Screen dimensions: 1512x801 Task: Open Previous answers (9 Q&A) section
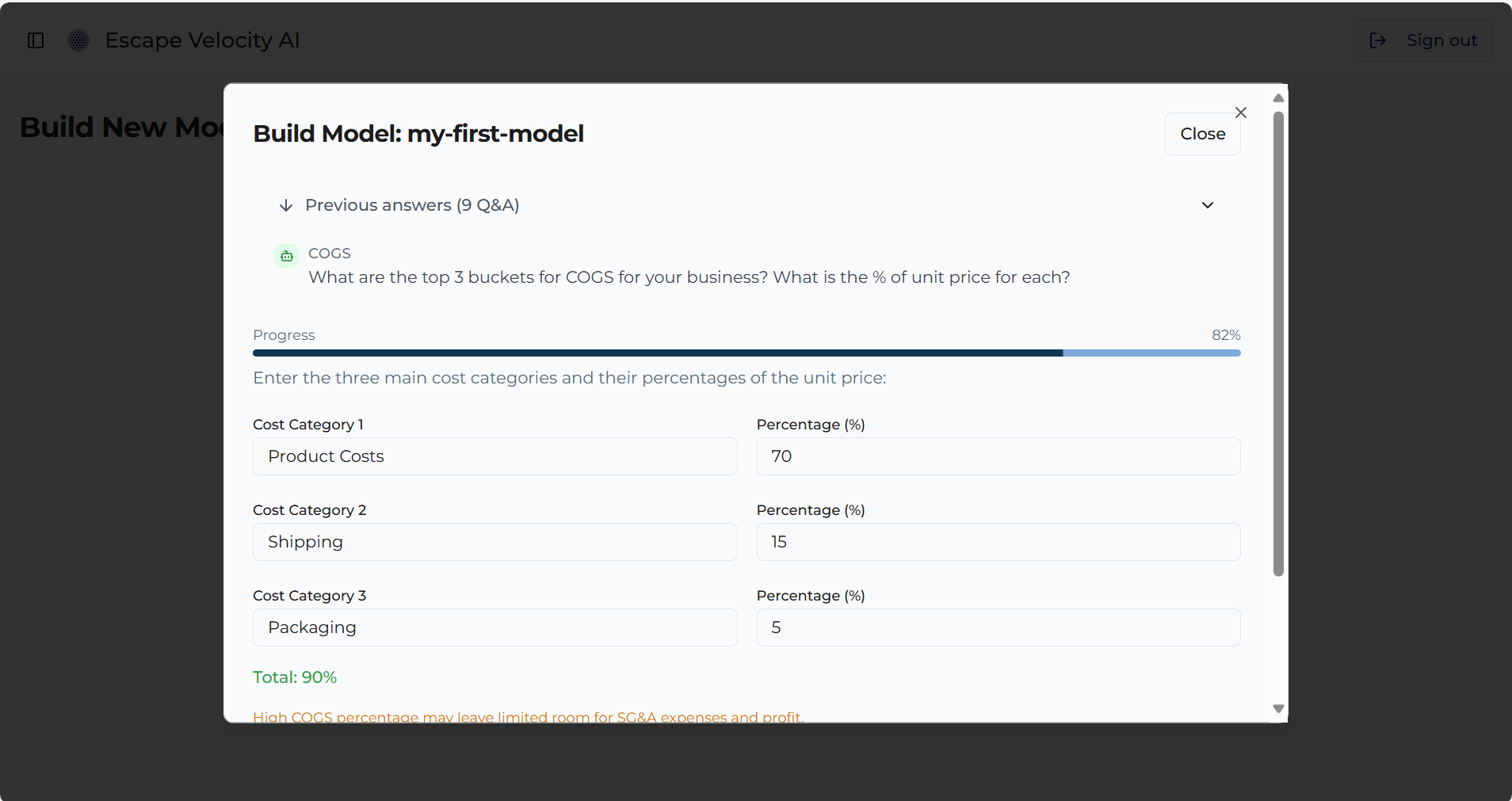(412, 205)
